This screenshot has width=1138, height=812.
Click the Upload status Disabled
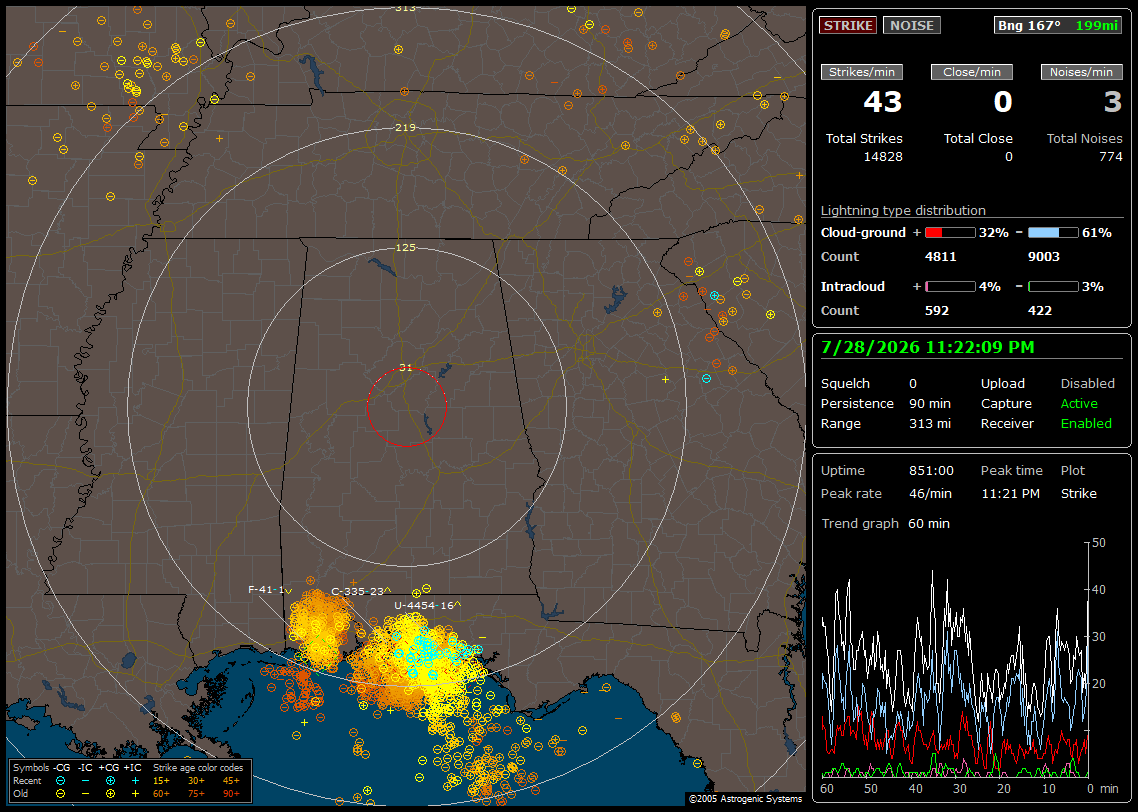[x=1087, y=384]
